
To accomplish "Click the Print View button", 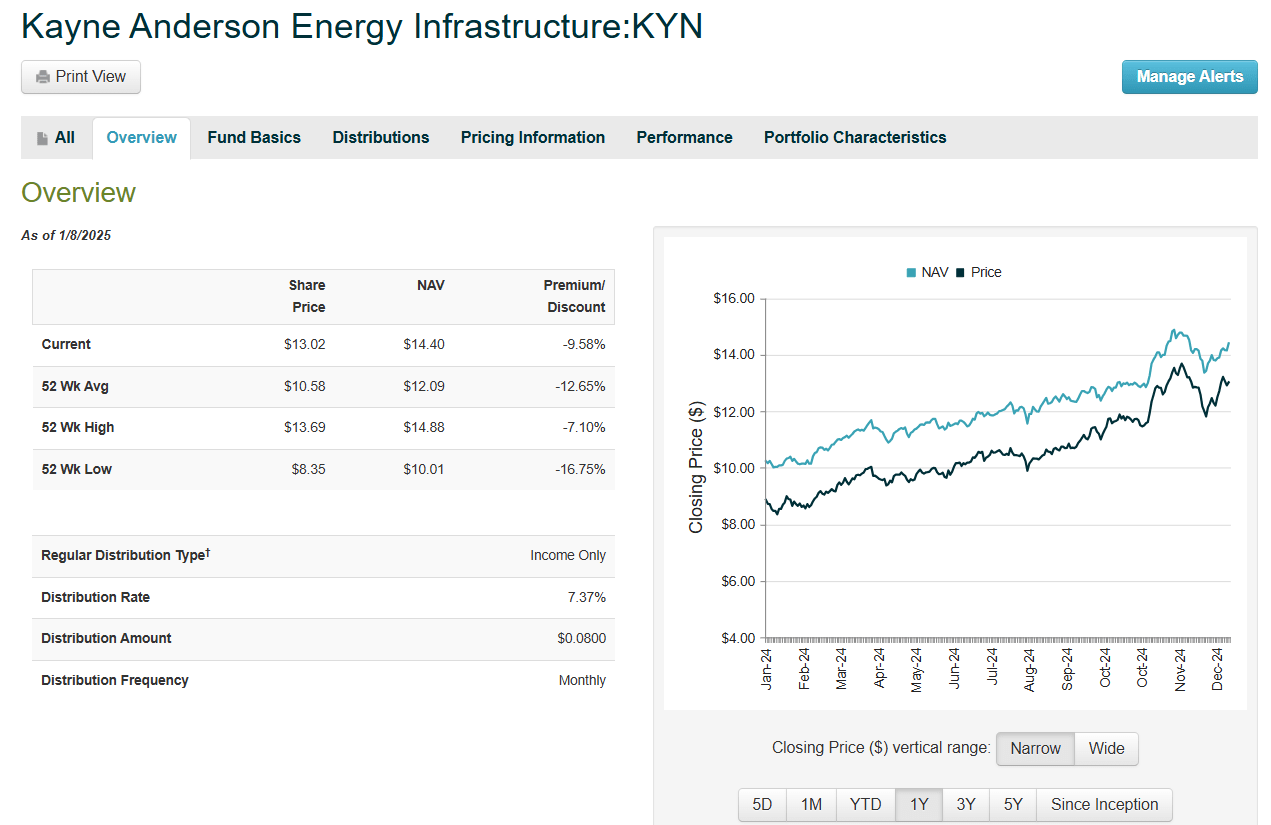I will pyautogui.click(x=81, y=76).
